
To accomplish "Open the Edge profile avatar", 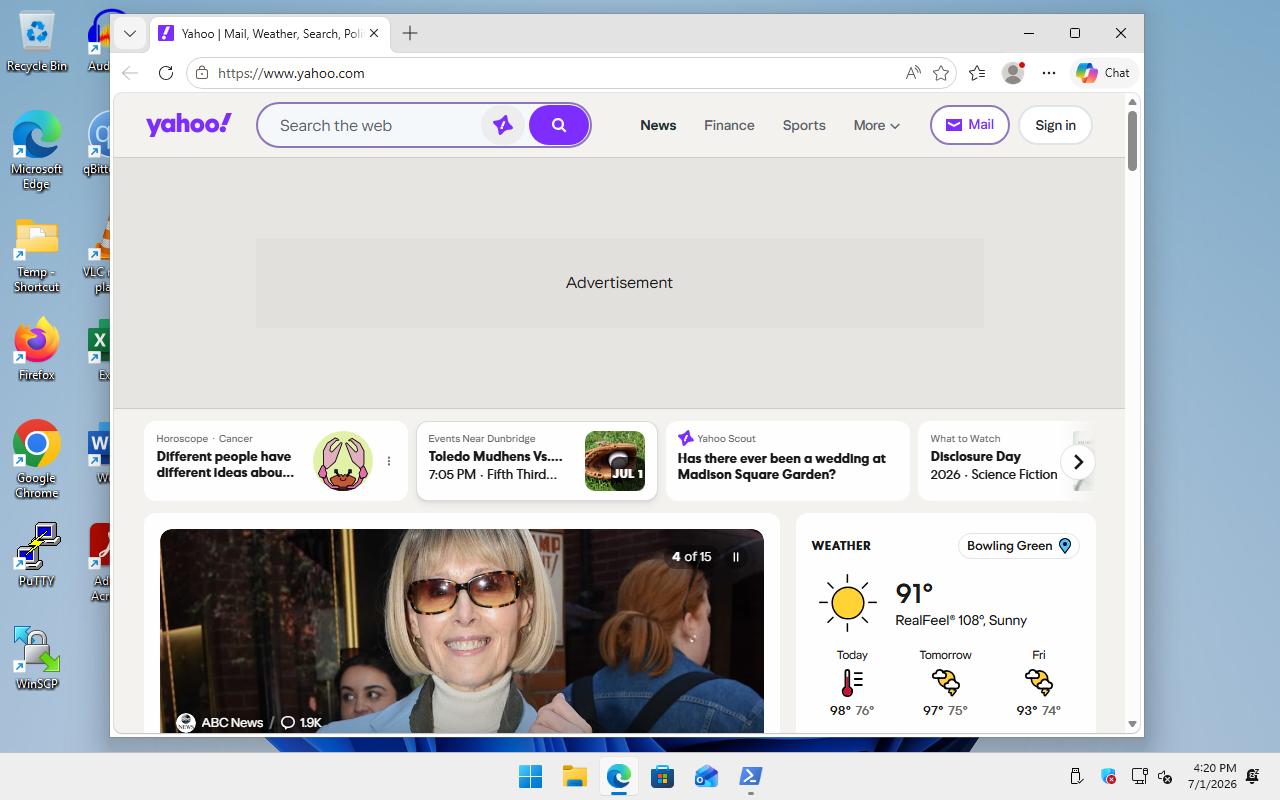I will 1013,73.
